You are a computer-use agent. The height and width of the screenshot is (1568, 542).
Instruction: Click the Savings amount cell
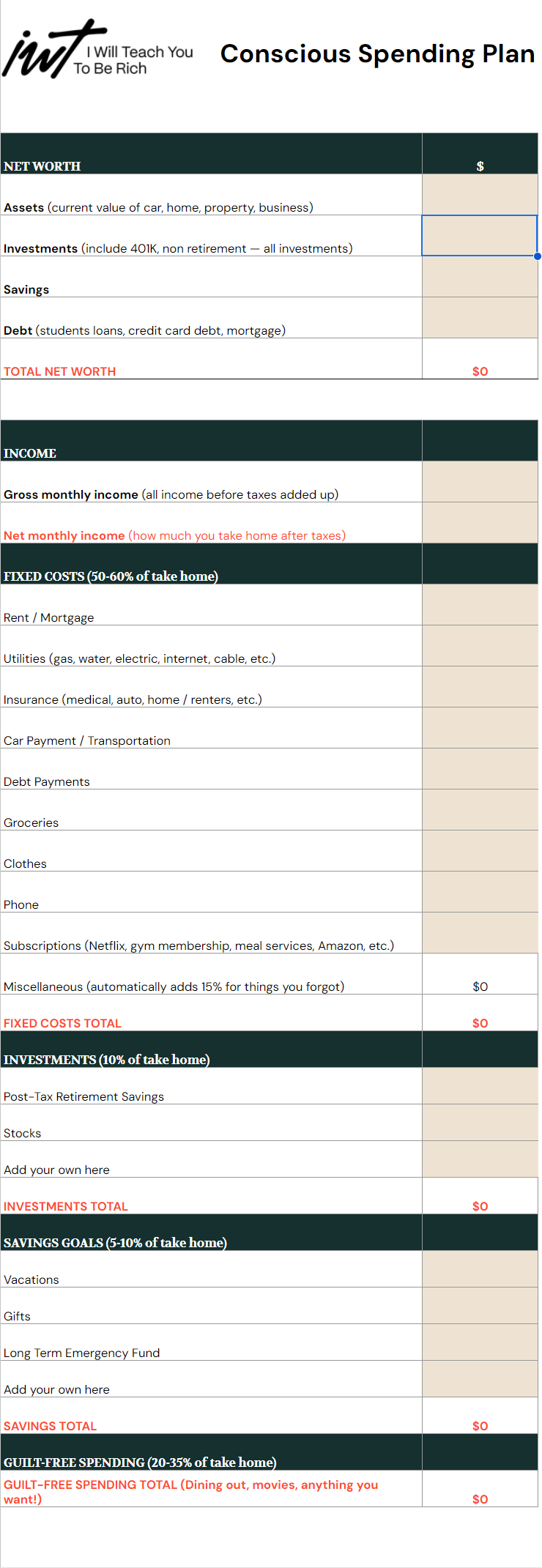click(480, 277)
